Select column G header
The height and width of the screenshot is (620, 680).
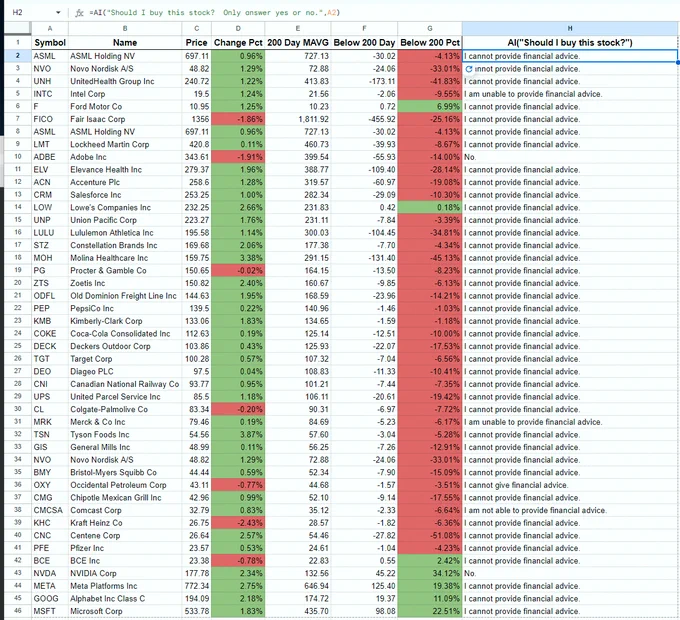click(429, 28)
